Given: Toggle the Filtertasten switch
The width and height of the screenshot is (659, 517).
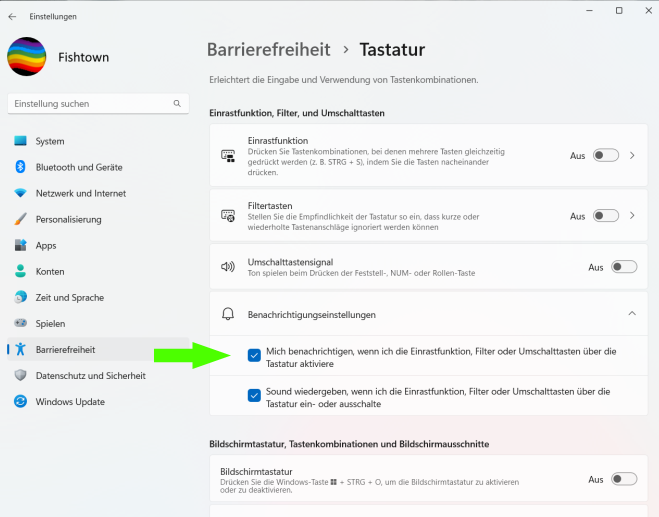Looking at the screenshot, I should pyautogui.click(x=606, y=216).
